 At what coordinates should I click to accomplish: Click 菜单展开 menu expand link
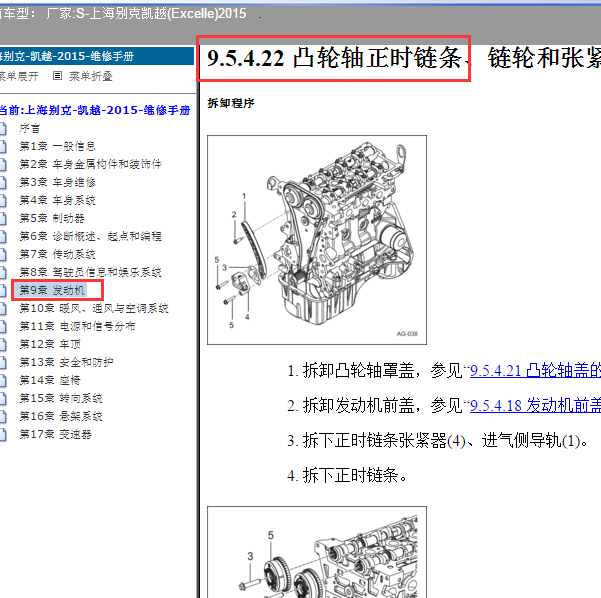pos(19,76)
